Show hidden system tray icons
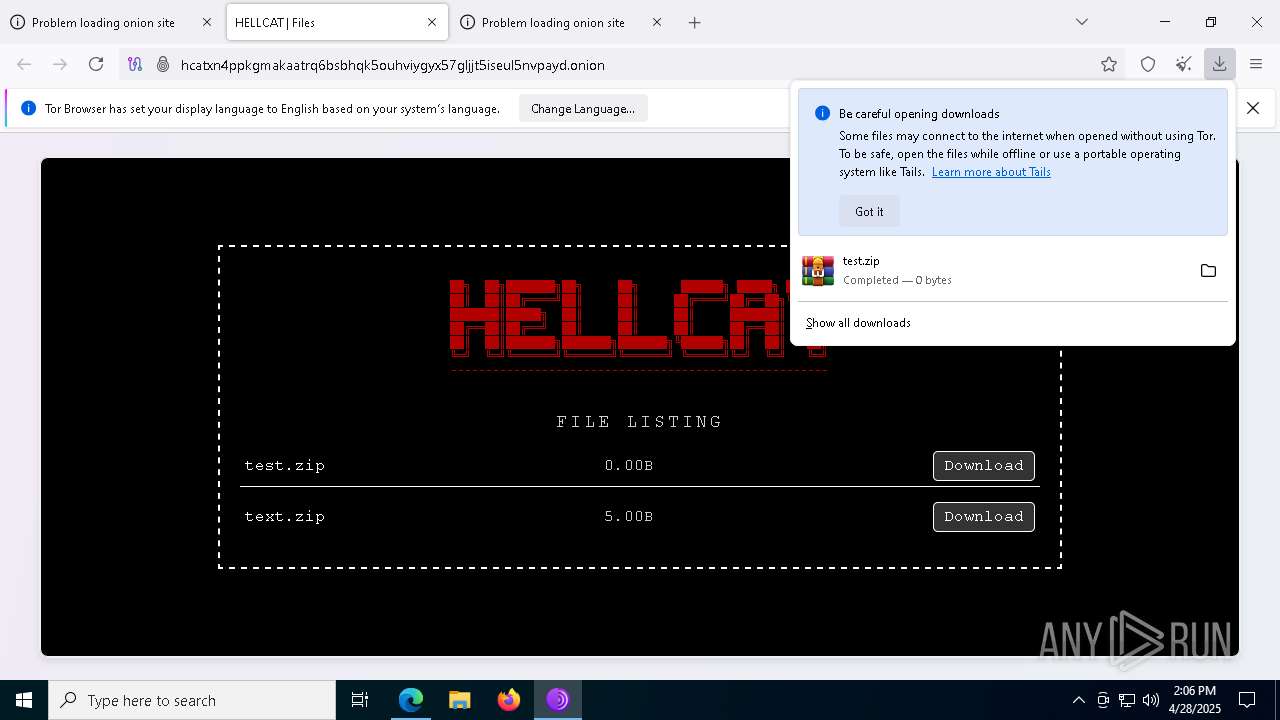Screen dimensions: 1280x720 tap(1078, 700)
